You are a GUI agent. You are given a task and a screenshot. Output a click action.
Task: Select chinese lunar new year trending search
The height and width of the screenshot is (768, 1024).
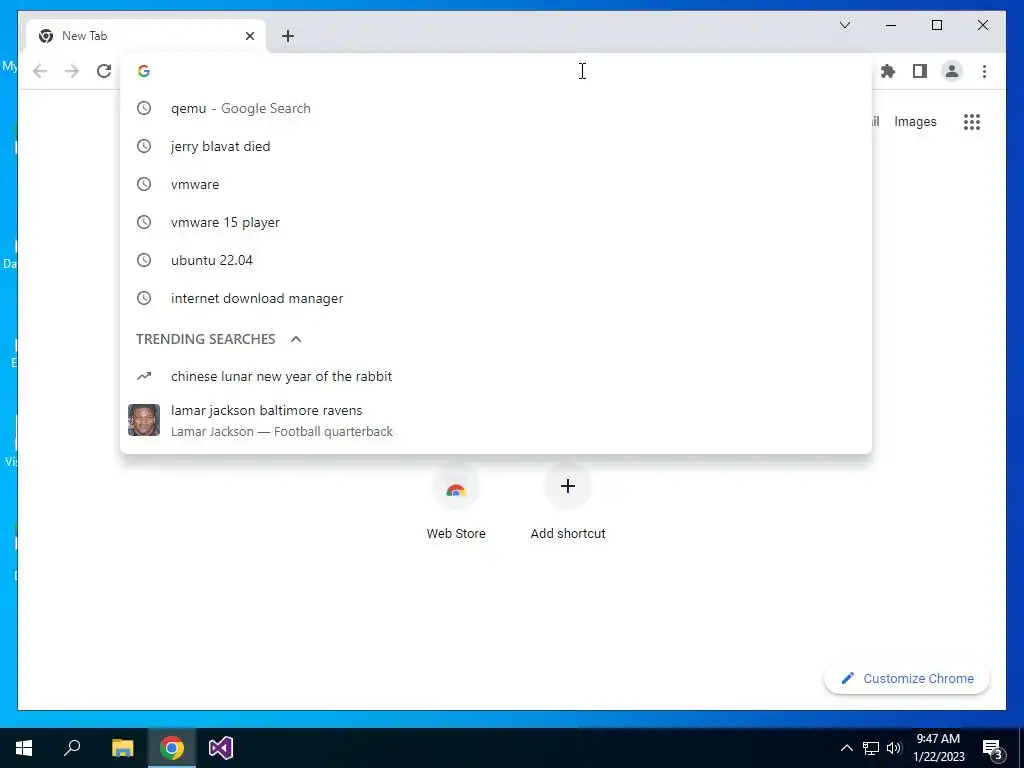click(x=496, y=376)
